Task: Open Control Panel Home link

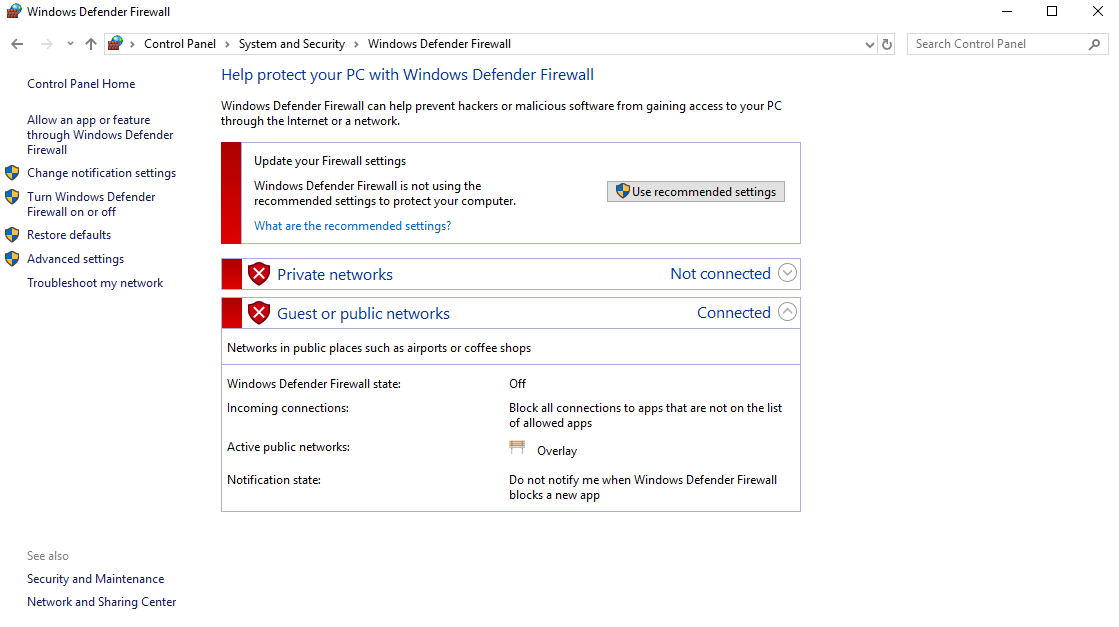Action: (x=81, y=83)
